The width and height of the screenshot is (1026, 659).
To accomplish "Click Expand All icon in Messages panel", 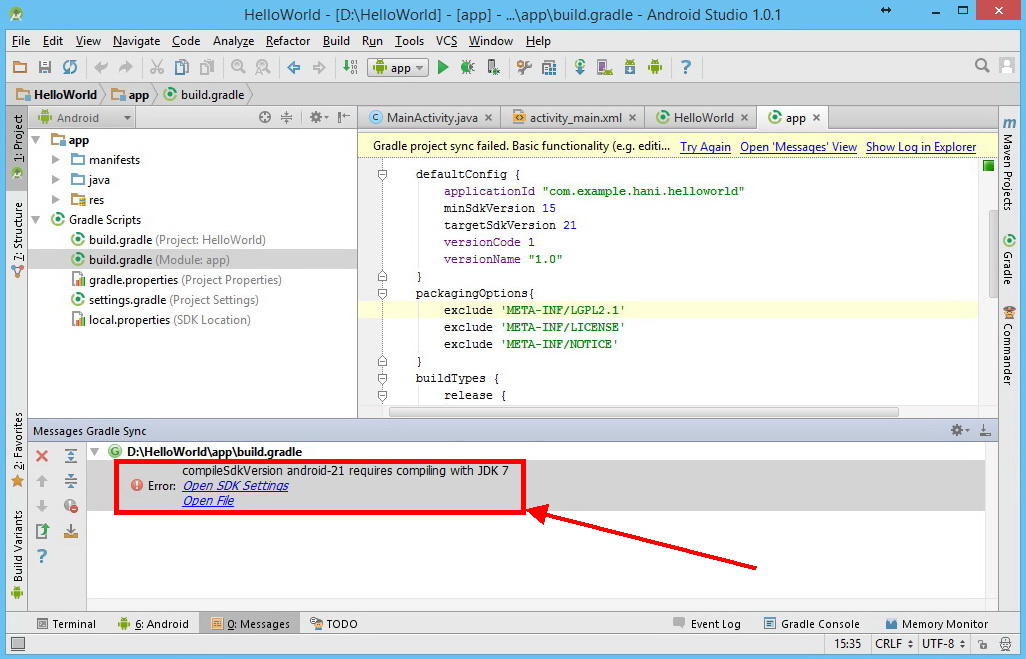I will pos(71,456).
